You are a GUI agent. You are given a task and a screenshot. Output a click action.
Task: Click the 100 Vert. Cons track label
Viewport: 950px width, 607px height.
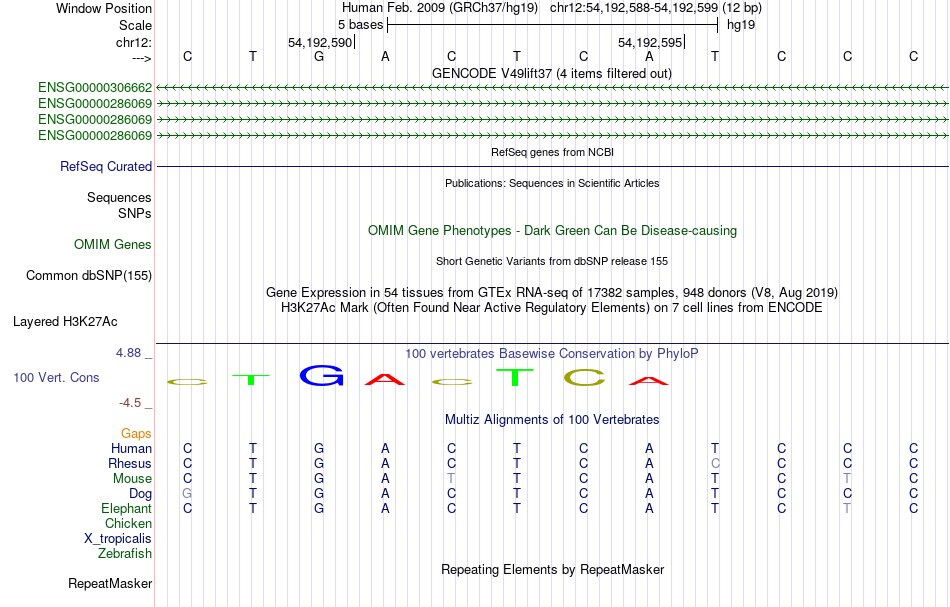56,377
